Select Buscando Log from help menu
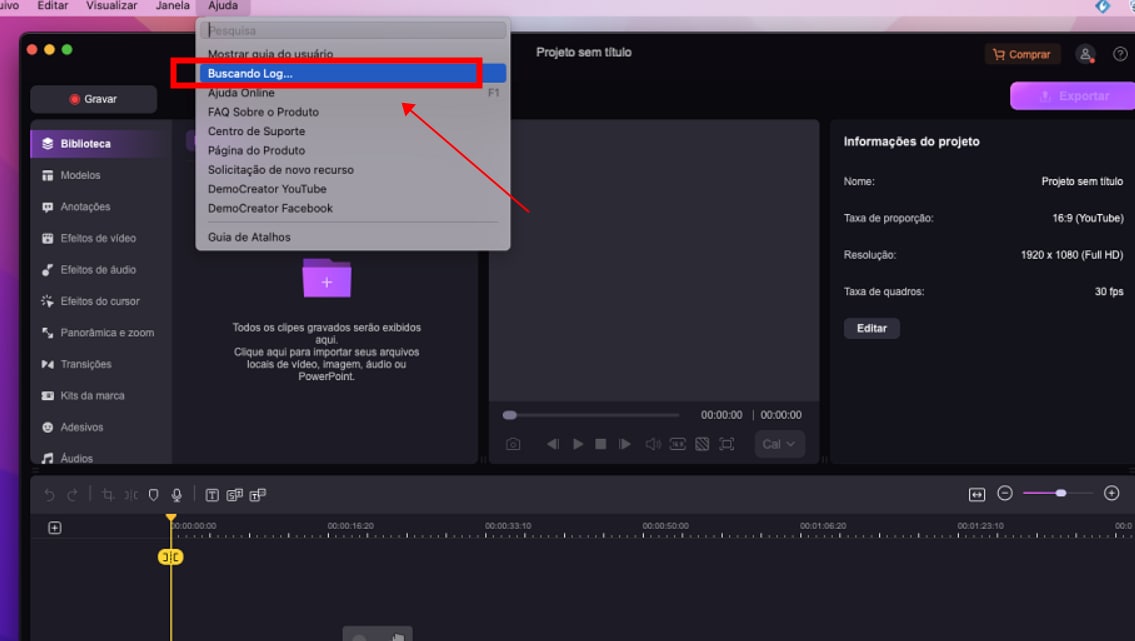 (x=250, y=73)
